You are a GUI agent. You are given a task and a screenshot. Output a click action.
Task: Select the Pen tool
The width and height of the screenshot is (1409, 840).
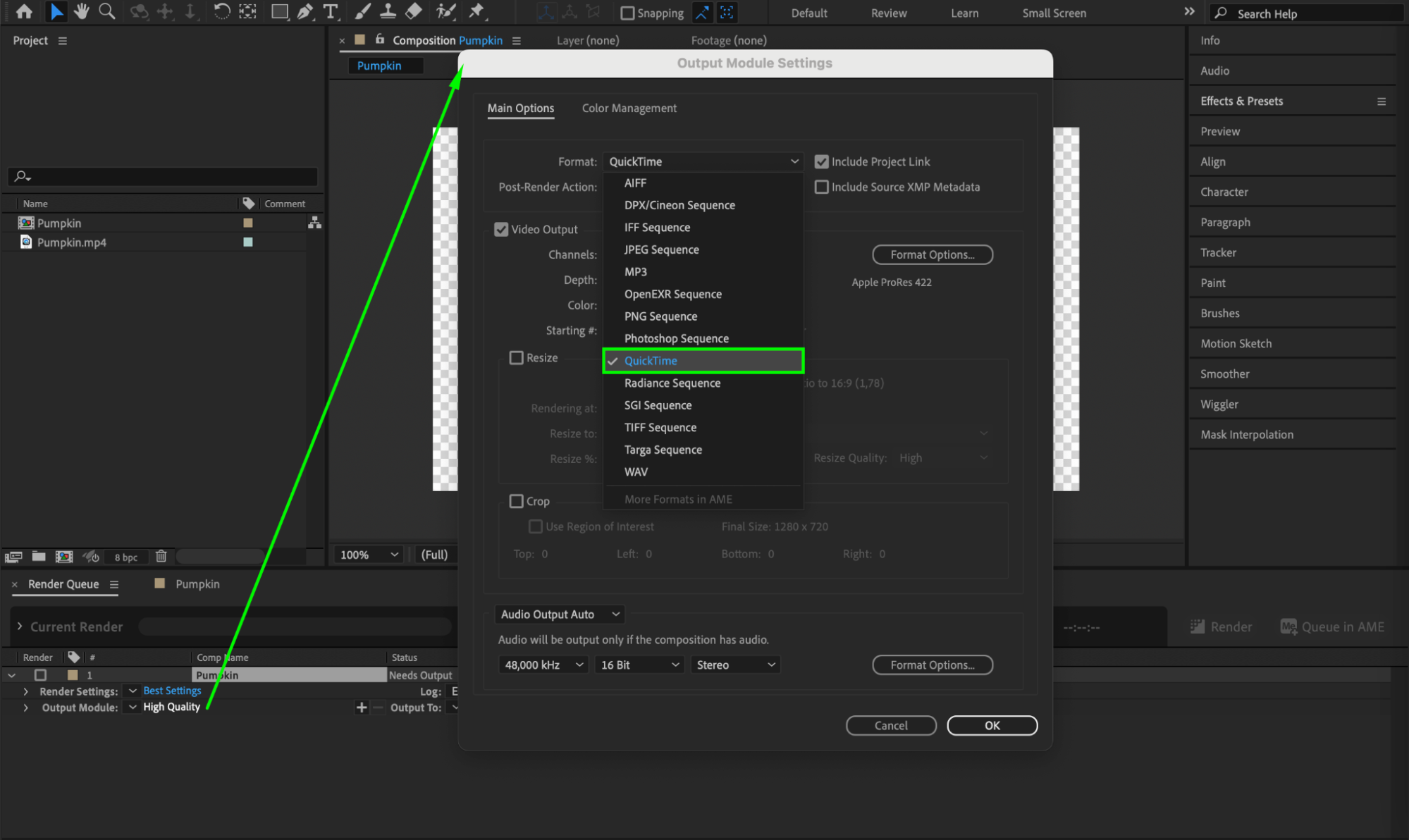(x=305, y=11)
